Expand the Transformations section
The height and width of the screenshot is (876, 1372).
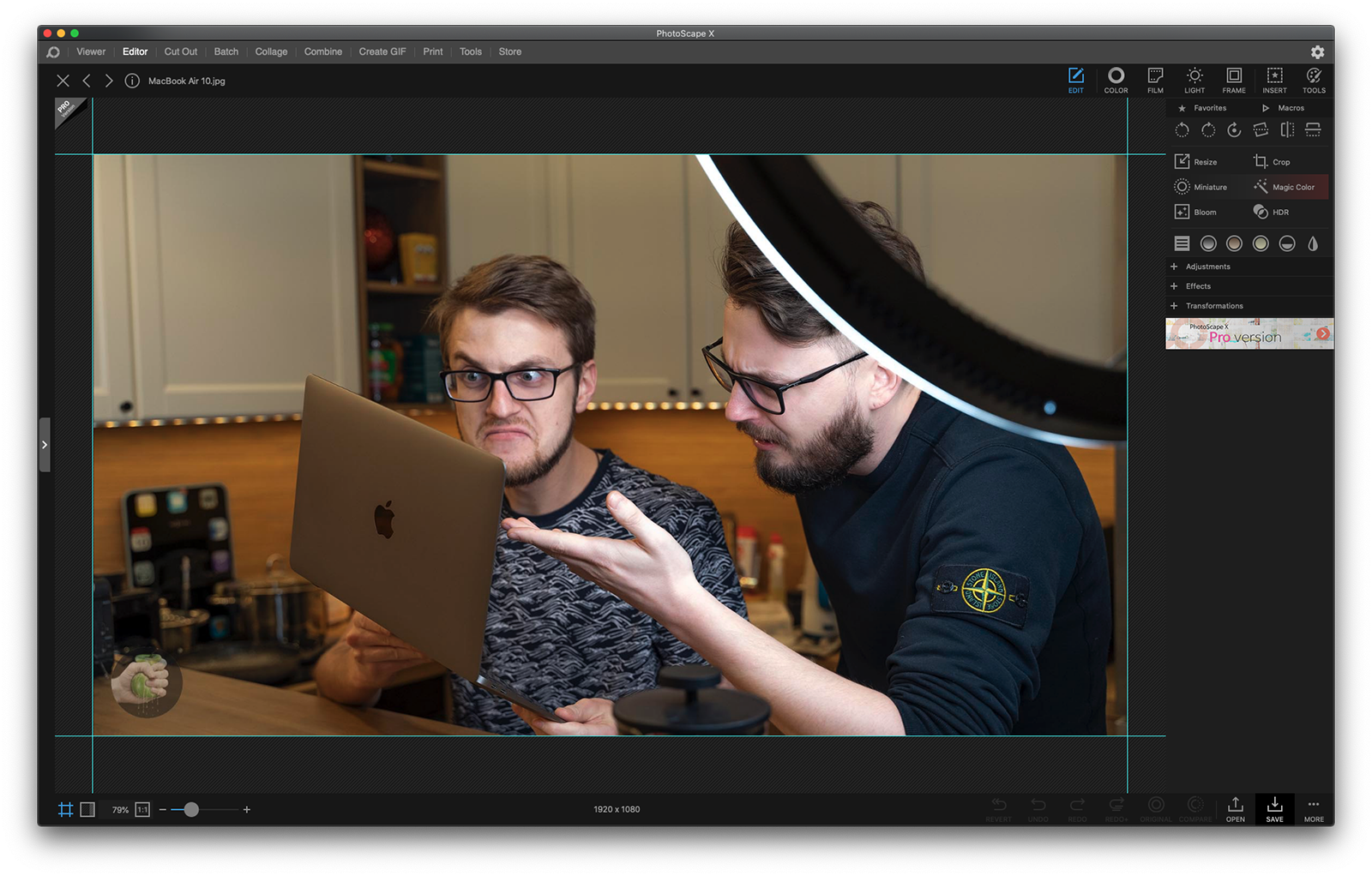(x=1213, y=306)
